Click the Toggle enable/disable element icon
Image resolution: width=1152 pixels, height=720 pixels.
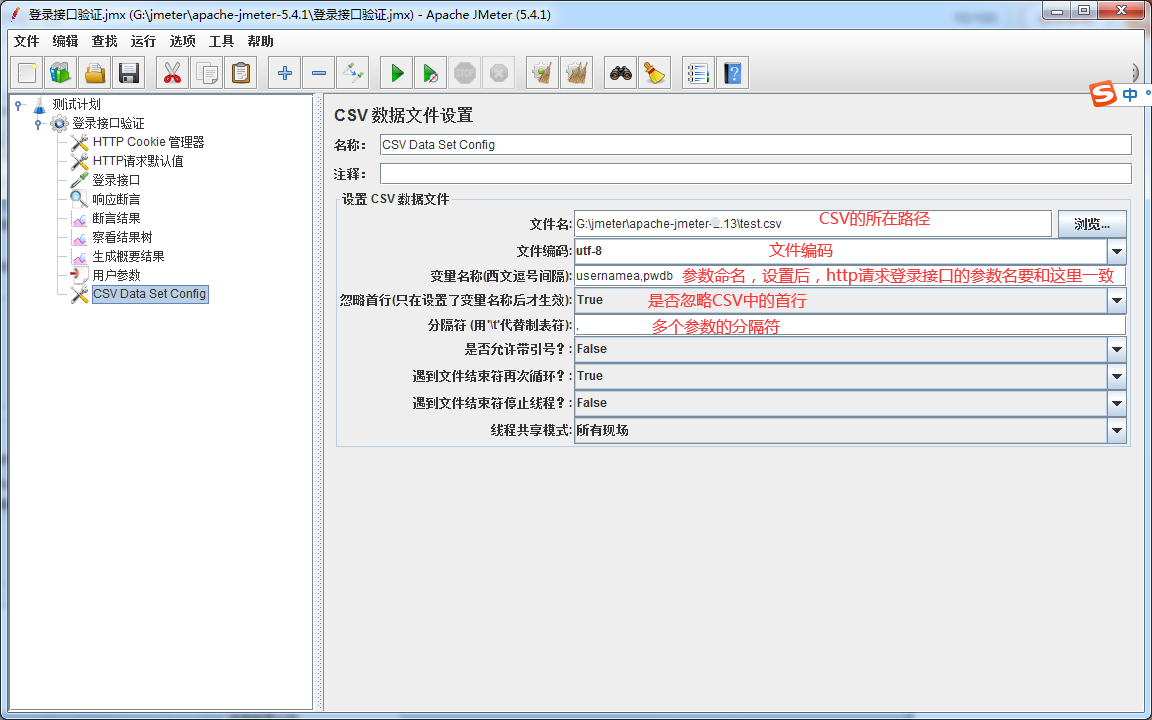click(x=352, y=73)
